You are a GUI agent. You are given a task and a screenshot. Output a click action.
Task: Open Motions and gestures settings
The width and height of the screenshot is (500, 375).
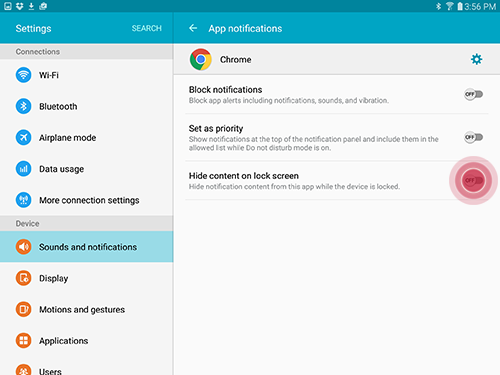[87, 309]
